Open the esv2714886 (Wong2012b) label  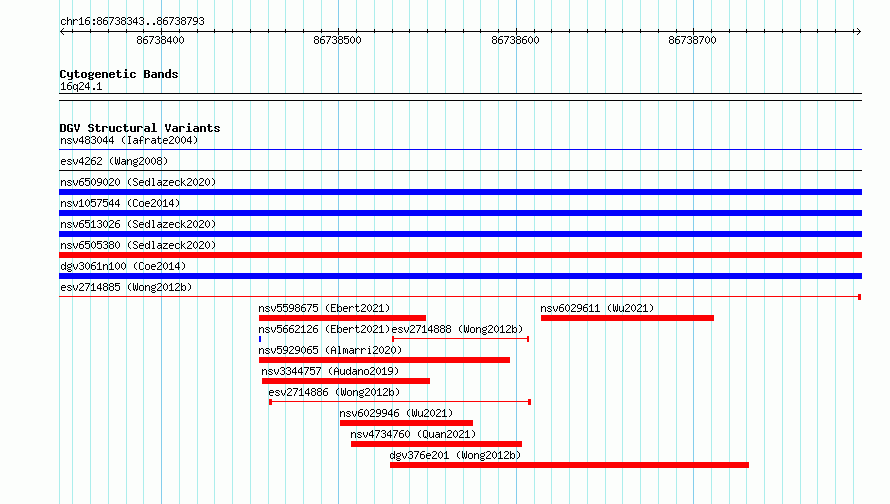click(334, 392)
